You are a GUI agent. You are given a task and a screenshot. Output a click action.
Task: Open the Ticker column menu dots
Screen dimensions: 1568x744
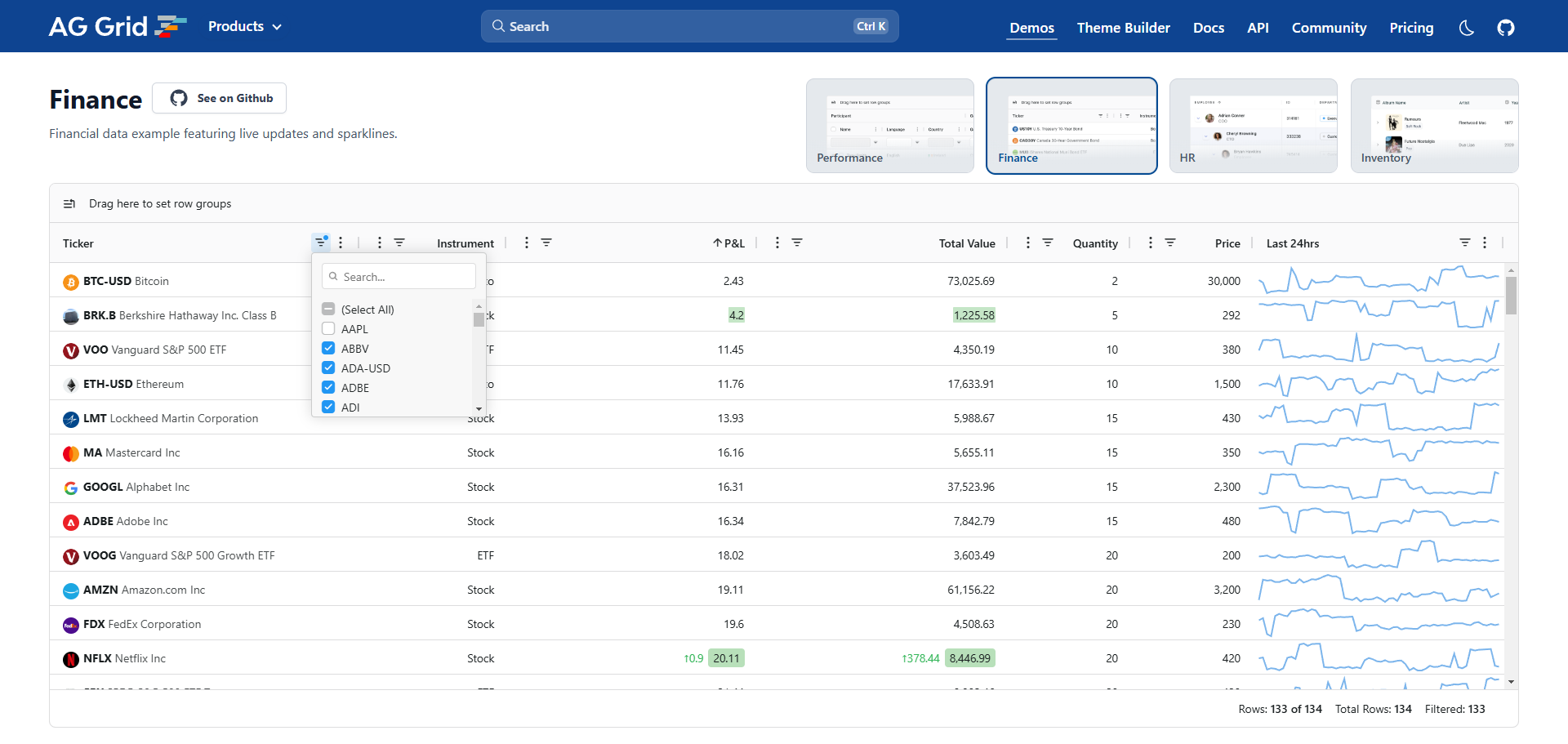tap(341, 243)
